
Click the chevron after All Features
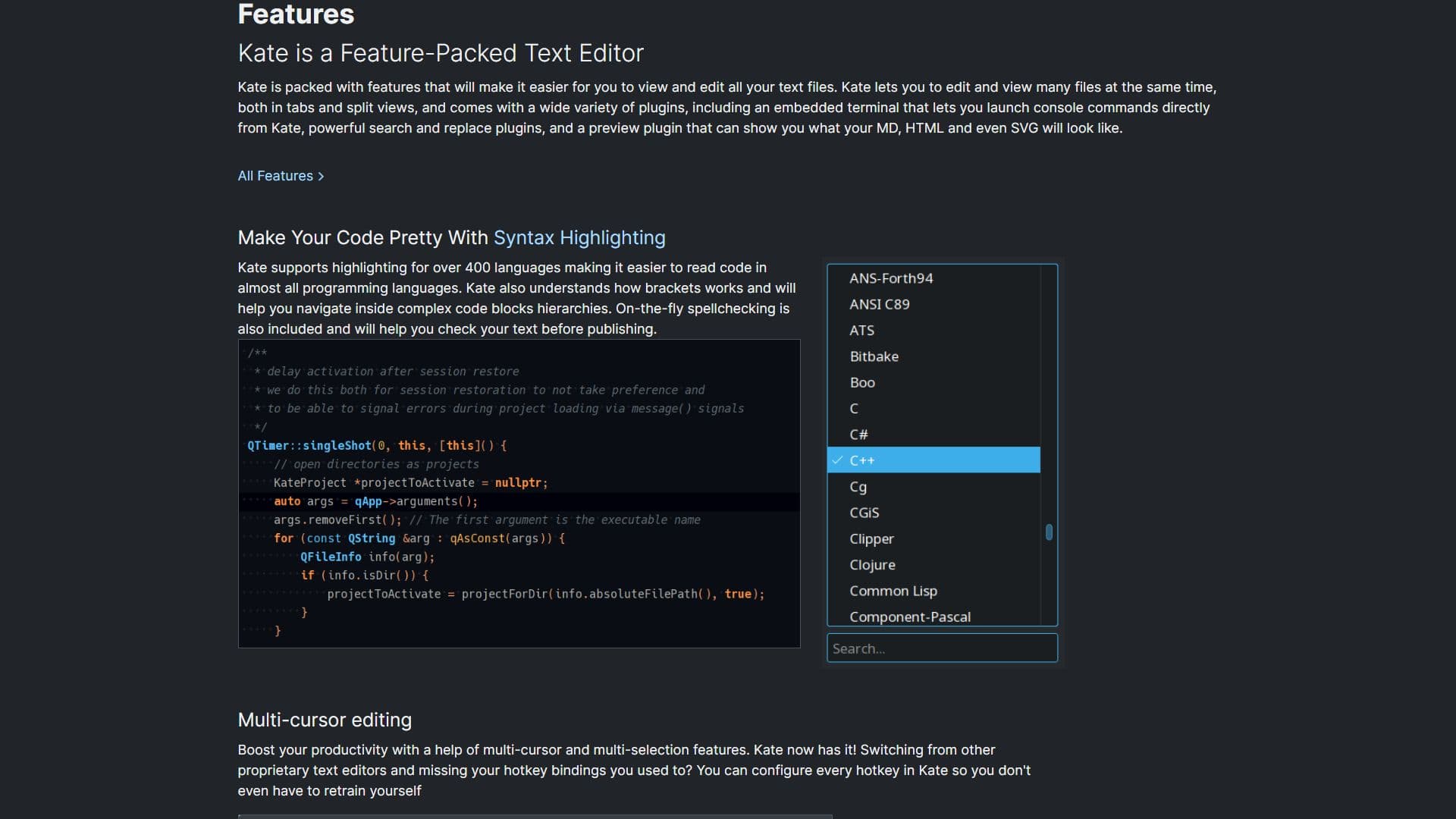click(x=321, y=177)
